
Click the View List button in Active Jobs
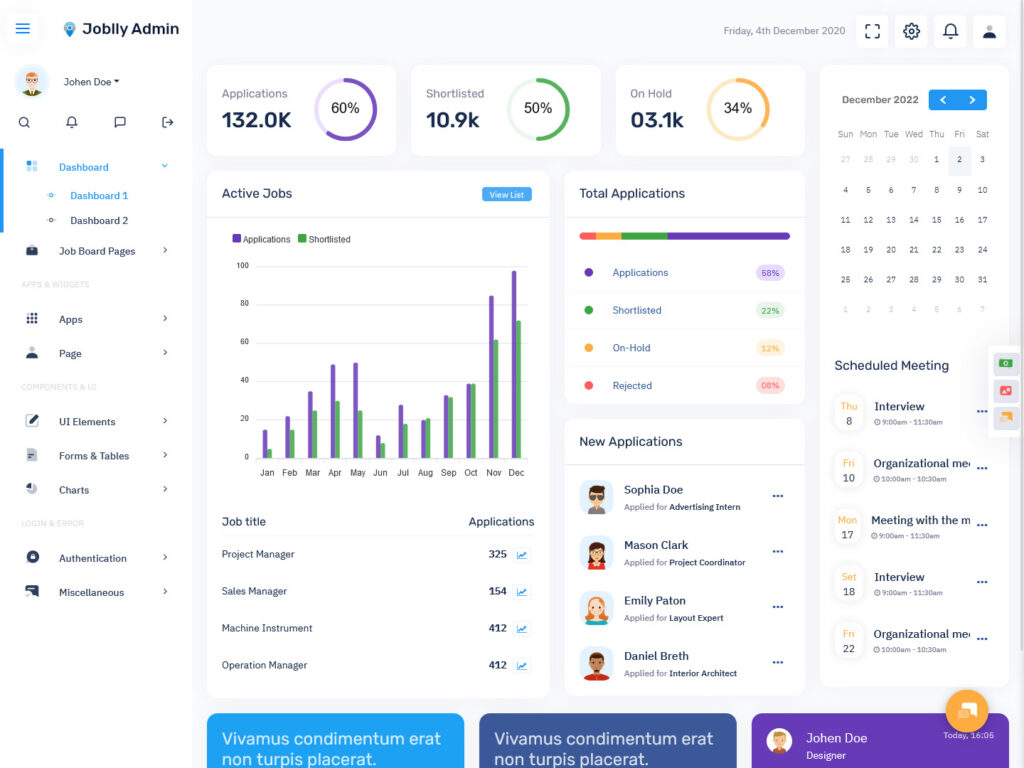pyautogui.click(x=506, y=195)
